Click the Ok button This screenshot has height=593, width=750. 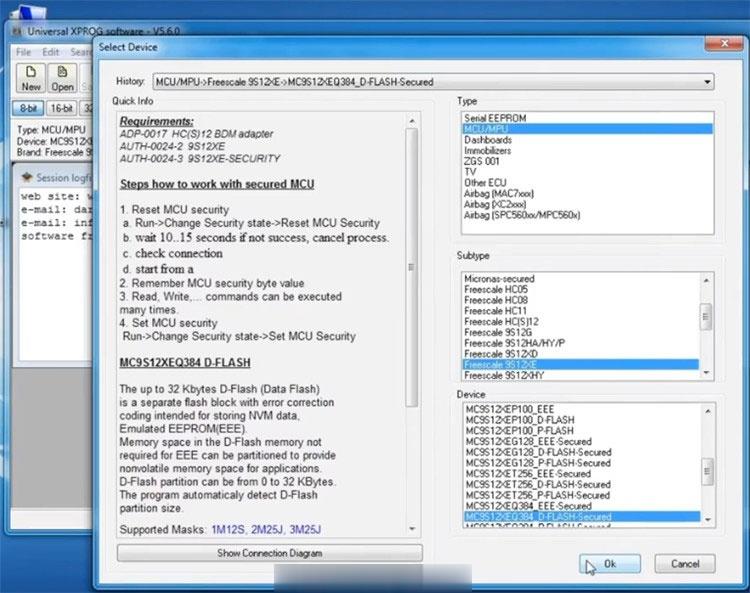[610, 564]
